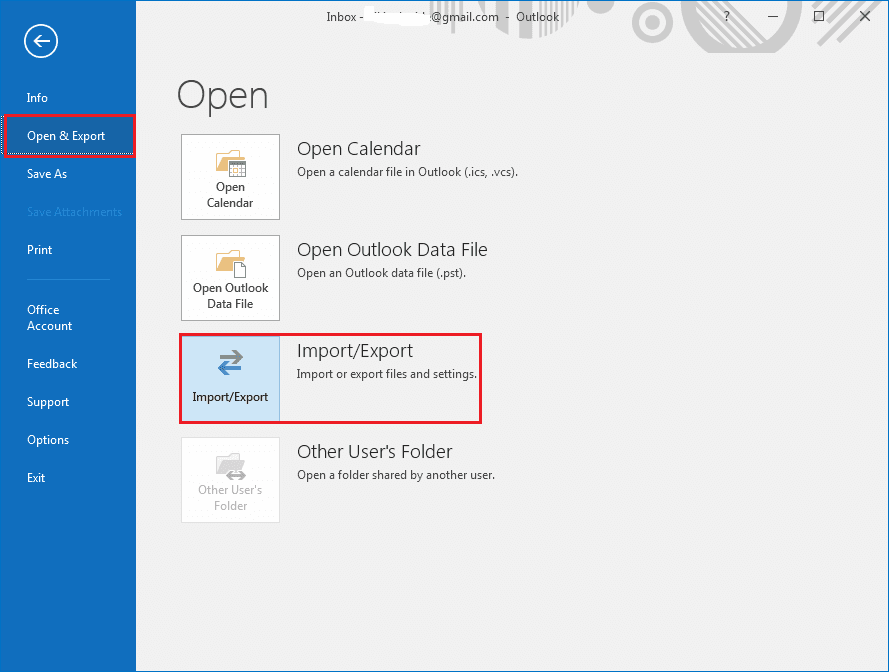The width and height of the screenshot is (889, 672).
Task: Exit Outlook from the sidebar
Action: 36,477
